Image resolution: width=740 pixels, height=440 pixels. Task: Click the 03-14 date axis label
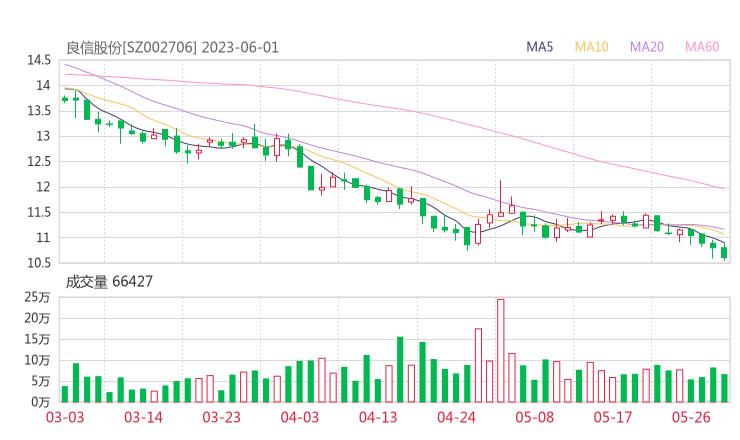click(x=143, y=417)
